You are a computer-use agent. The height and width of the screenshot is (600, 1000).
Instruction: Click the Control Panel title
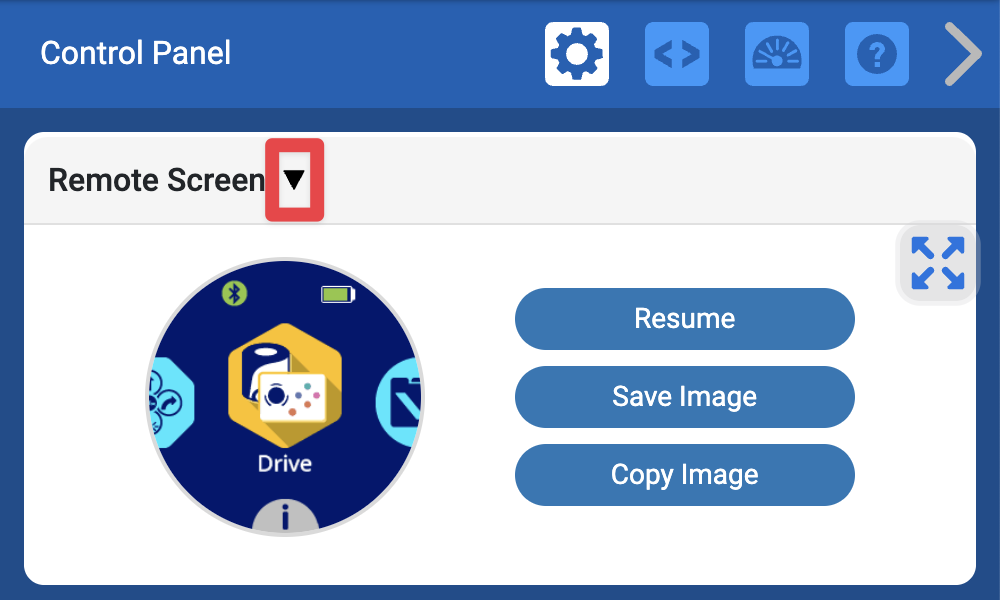[135, 53]
